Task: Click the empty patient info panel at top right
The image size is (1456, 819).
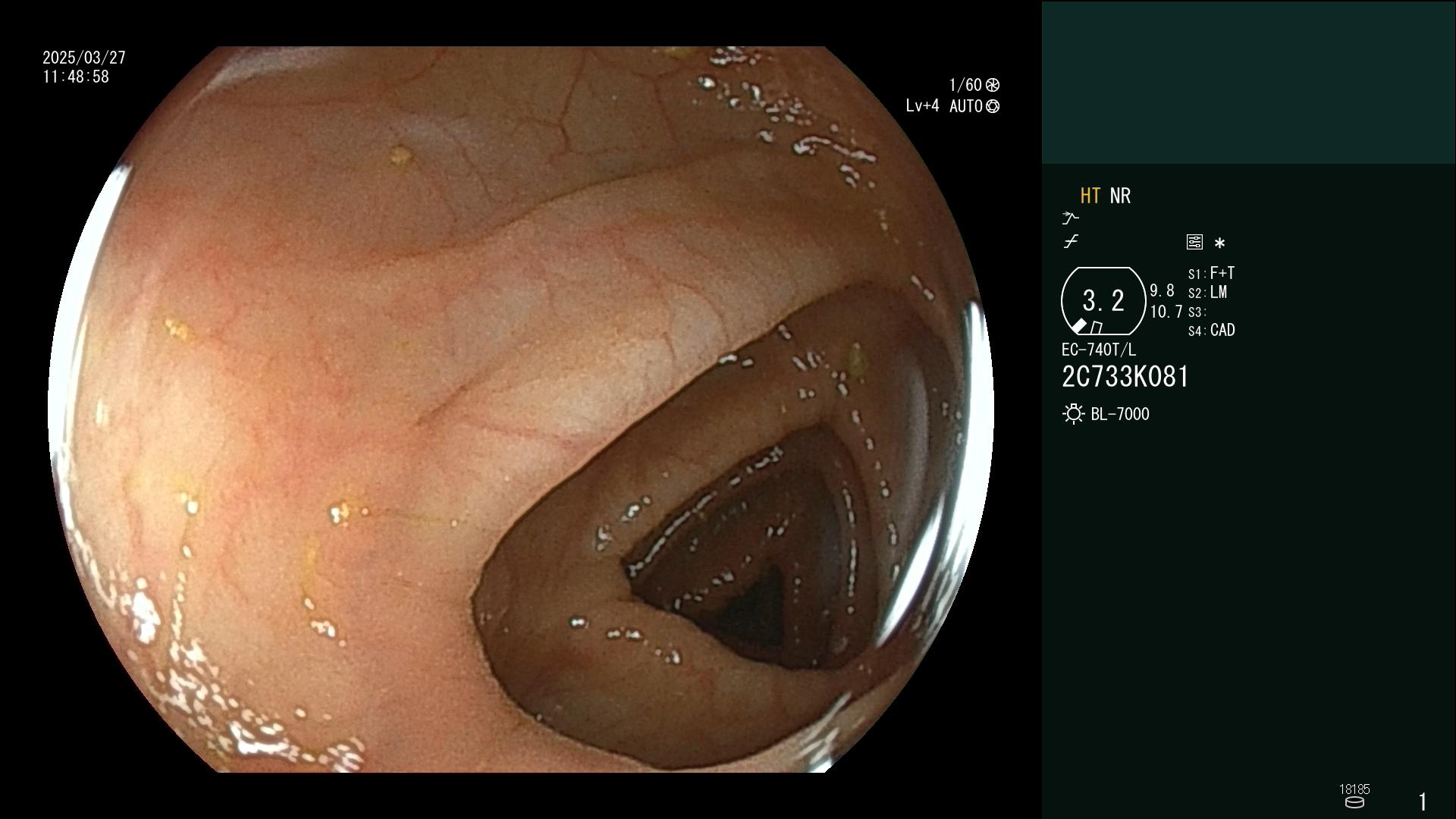Action: point(1248,82)
